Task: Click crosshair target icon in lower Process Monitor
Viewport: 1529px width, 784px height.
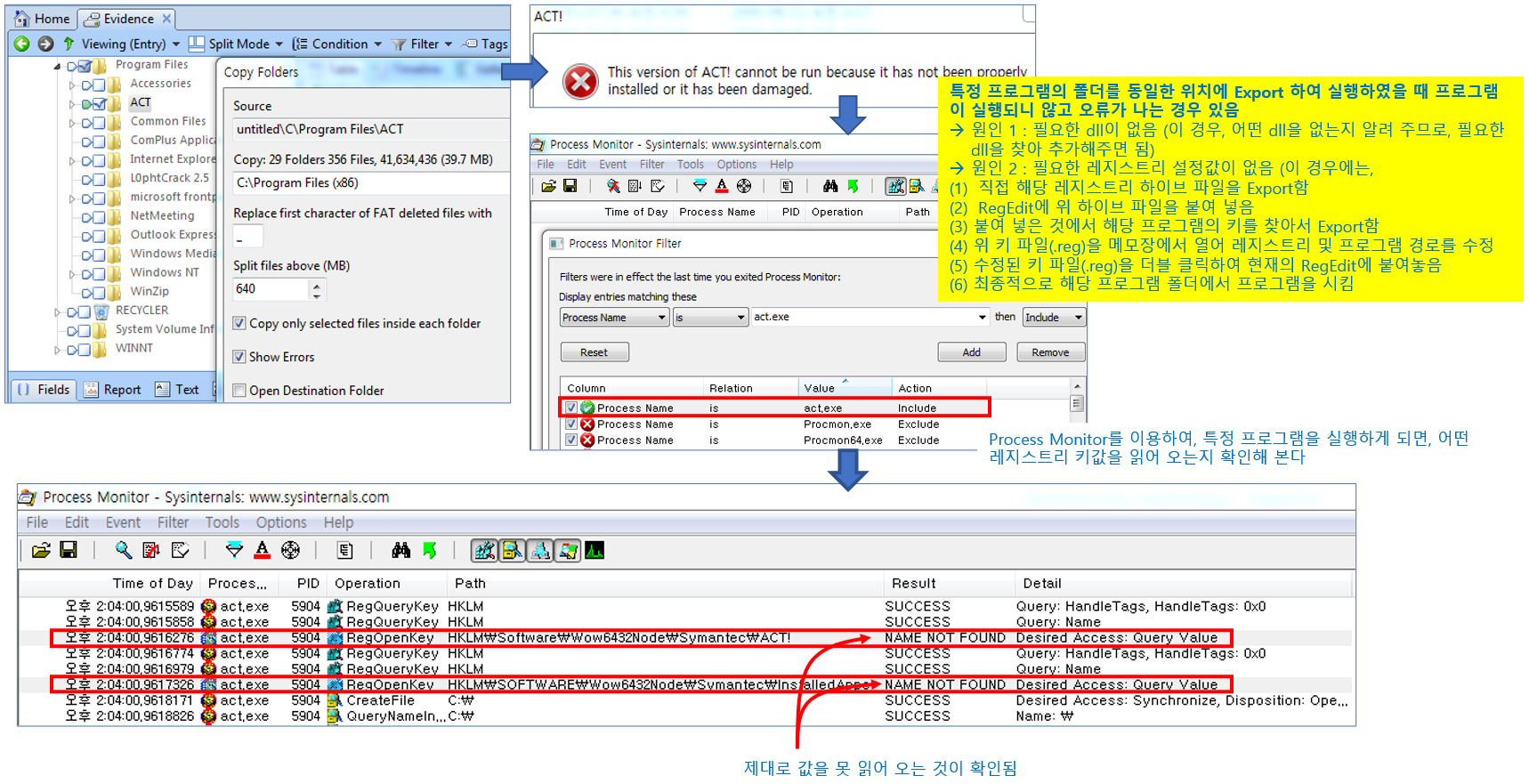Action: 290,551
